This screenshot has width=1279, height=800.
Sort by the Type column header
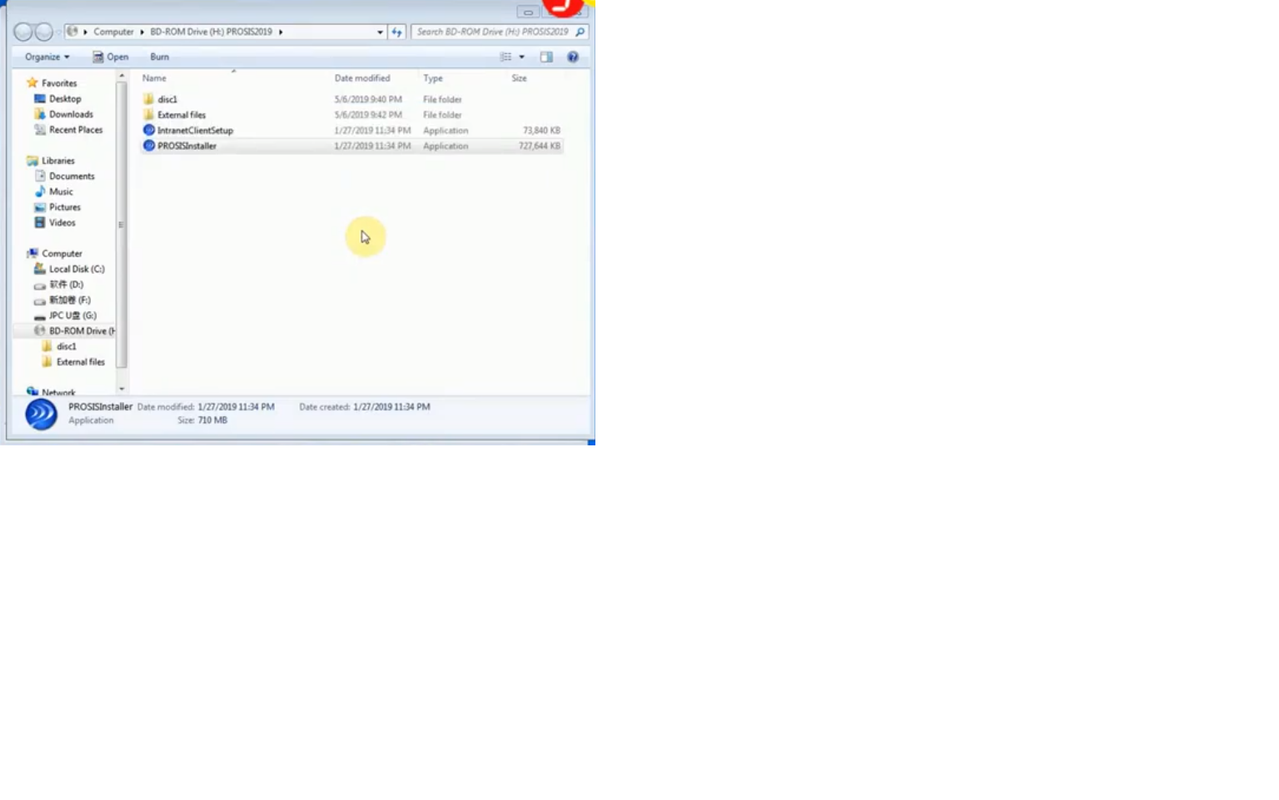pyautogui.click(x=433, y=78)
